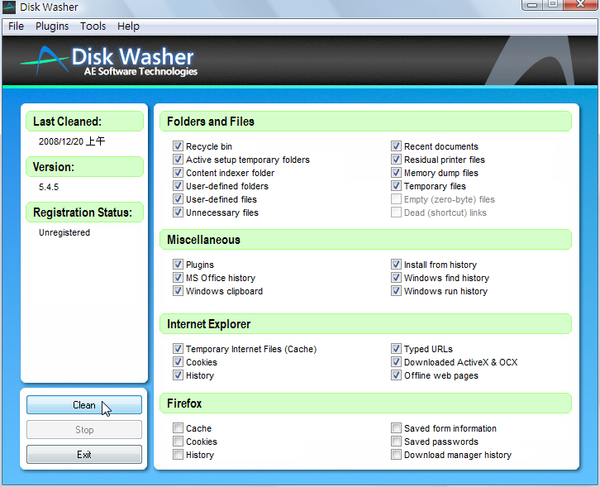
Task: Enable Firefox Cache cleaning
Action: click(x=178, y=428)
